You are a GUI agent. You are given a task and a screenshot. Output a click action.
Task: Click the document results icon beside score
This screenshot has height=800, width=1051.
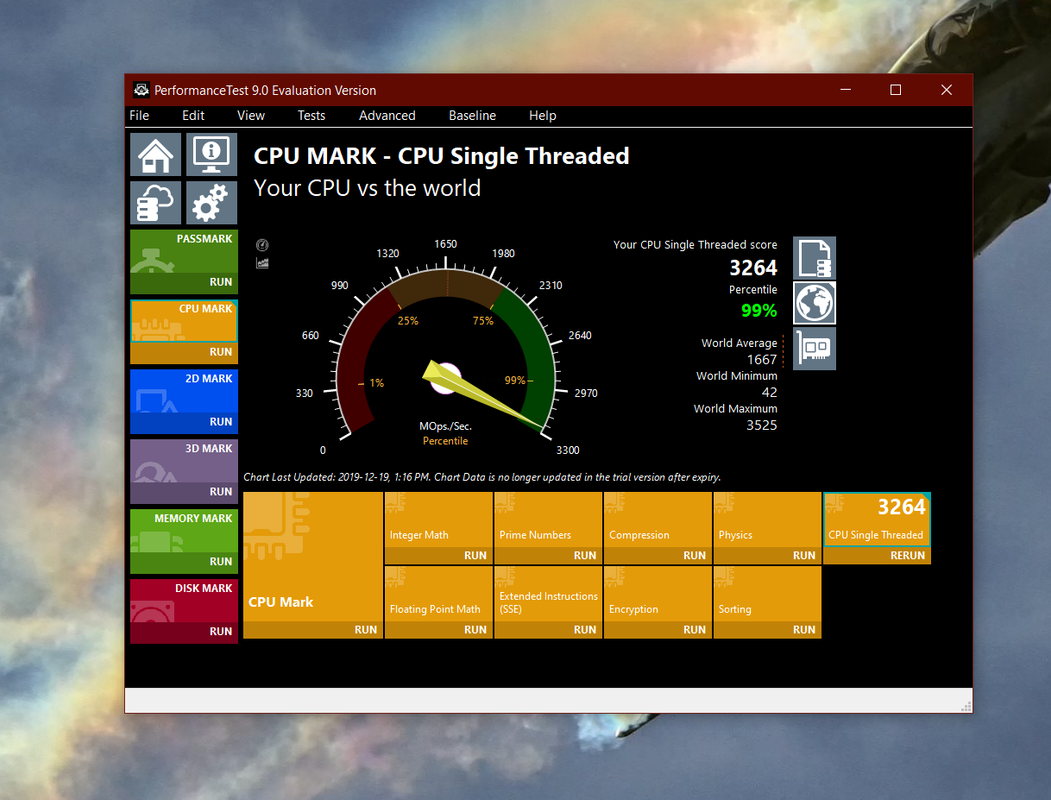(814, 258)
